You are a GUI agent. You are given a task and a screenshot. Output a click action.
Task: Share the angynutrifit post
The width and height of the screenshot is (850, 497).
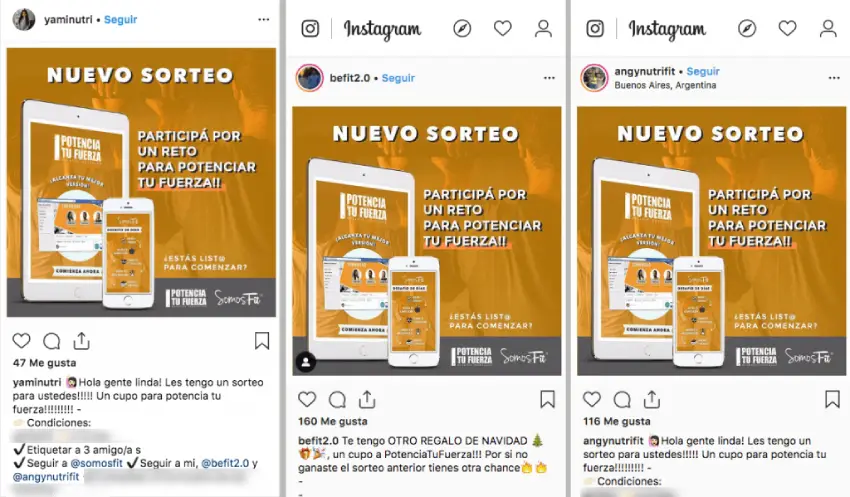(x=652, y=399)
